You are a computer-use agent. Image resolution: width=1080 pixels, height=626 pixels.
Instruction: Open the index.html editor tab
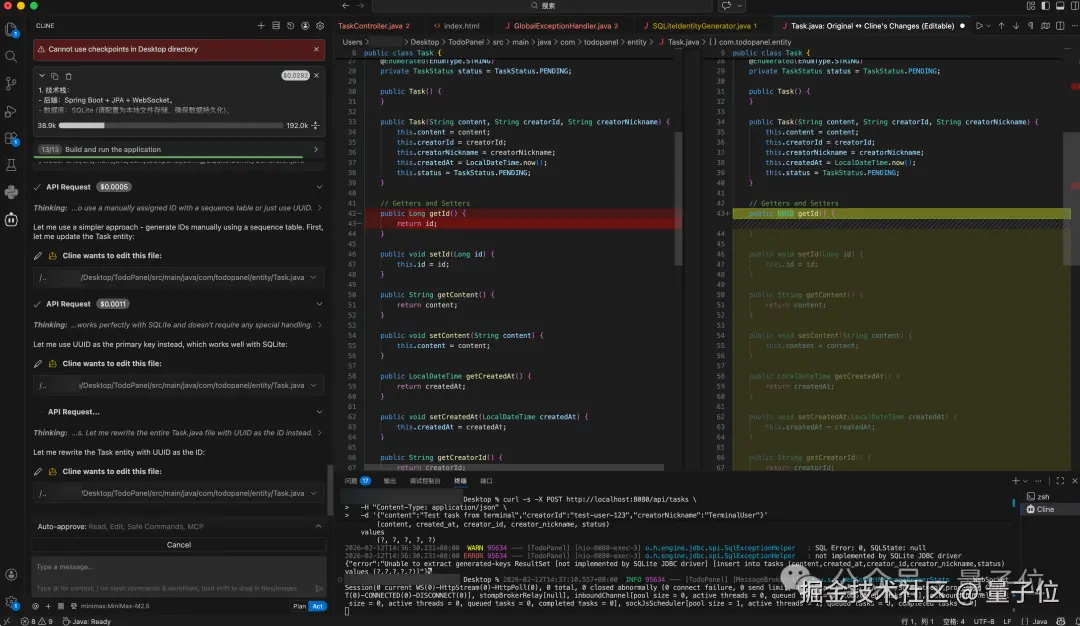click(x=461, y=25)
